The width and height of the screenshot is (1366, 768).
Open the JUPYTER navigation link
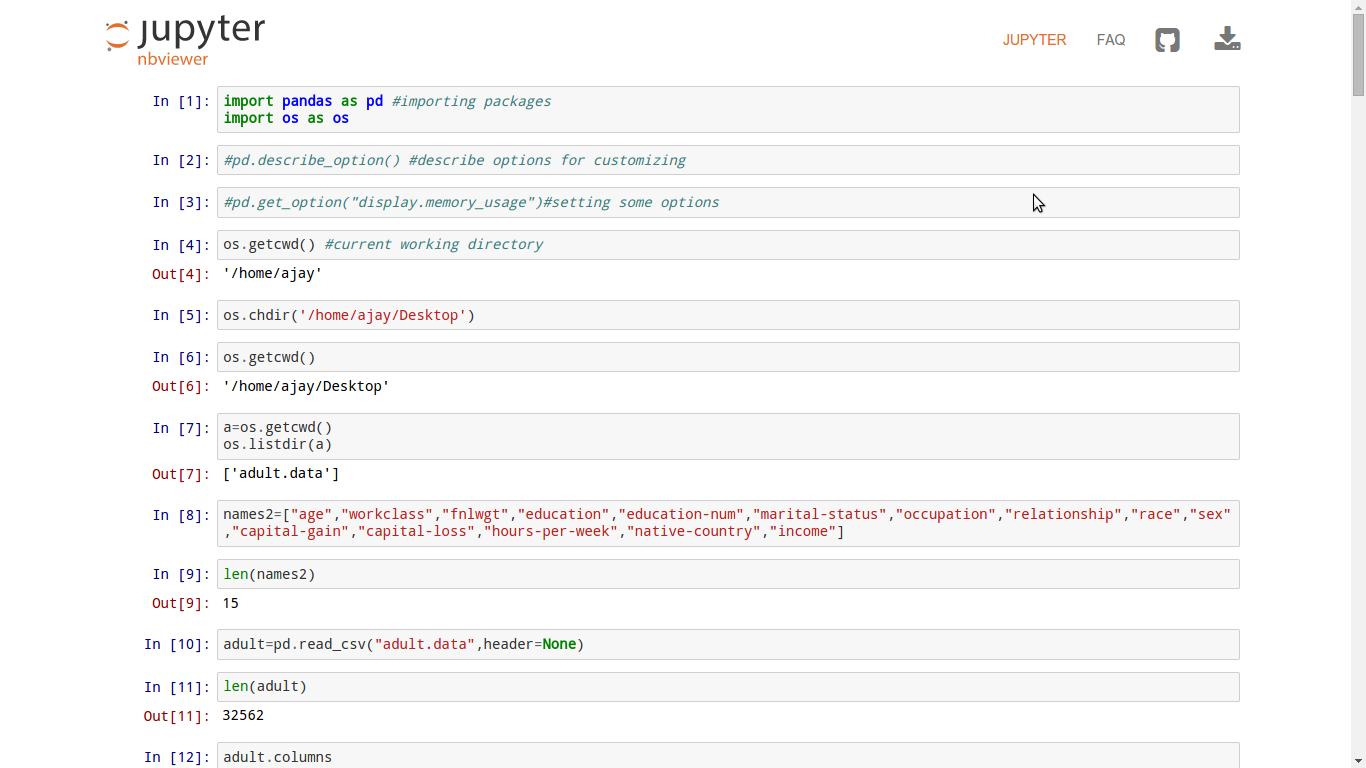(1034, 40)
